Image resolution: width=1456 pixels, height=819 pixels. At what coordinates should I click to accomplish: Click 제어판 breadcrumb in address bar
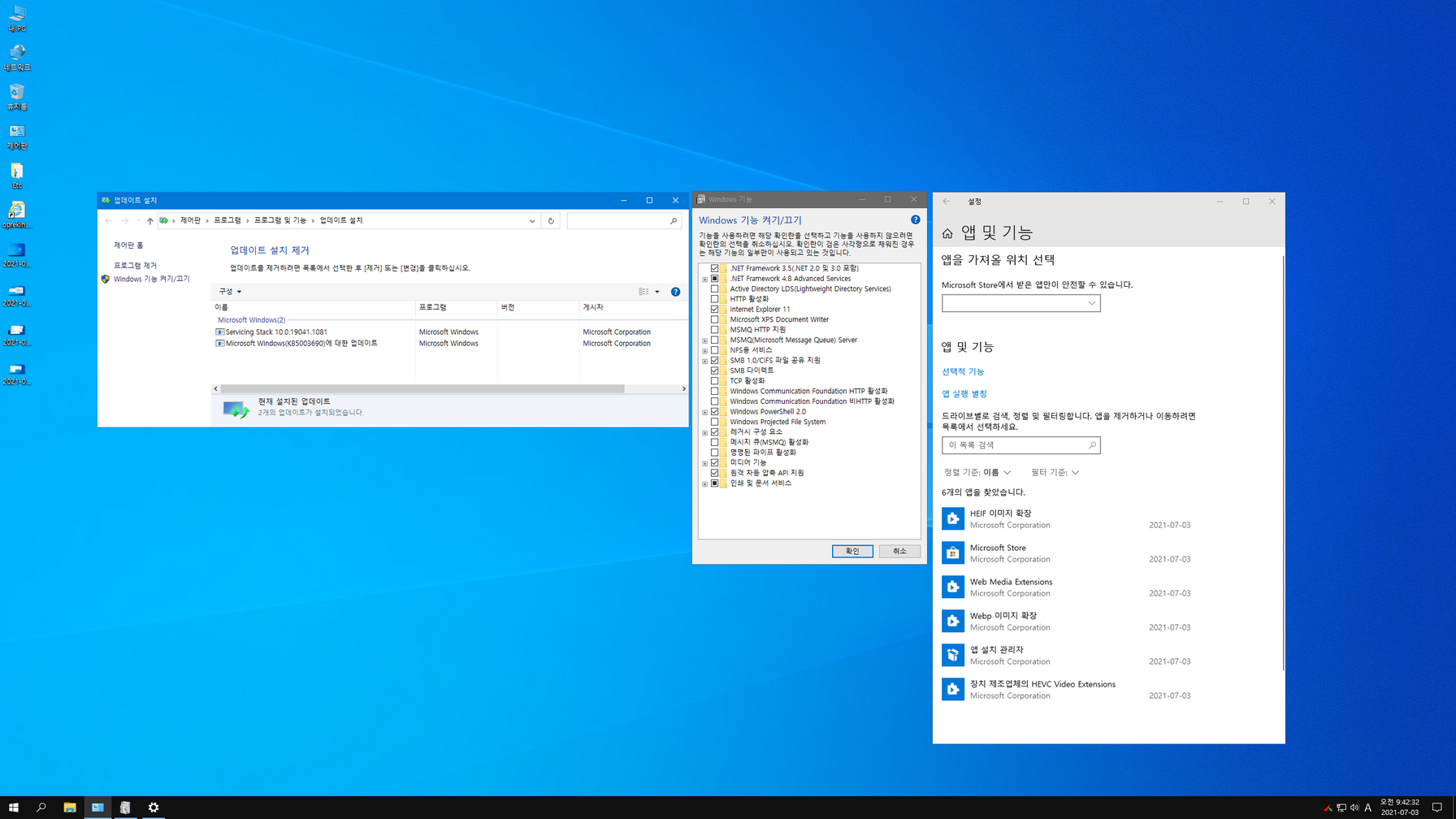coord(190,220)
